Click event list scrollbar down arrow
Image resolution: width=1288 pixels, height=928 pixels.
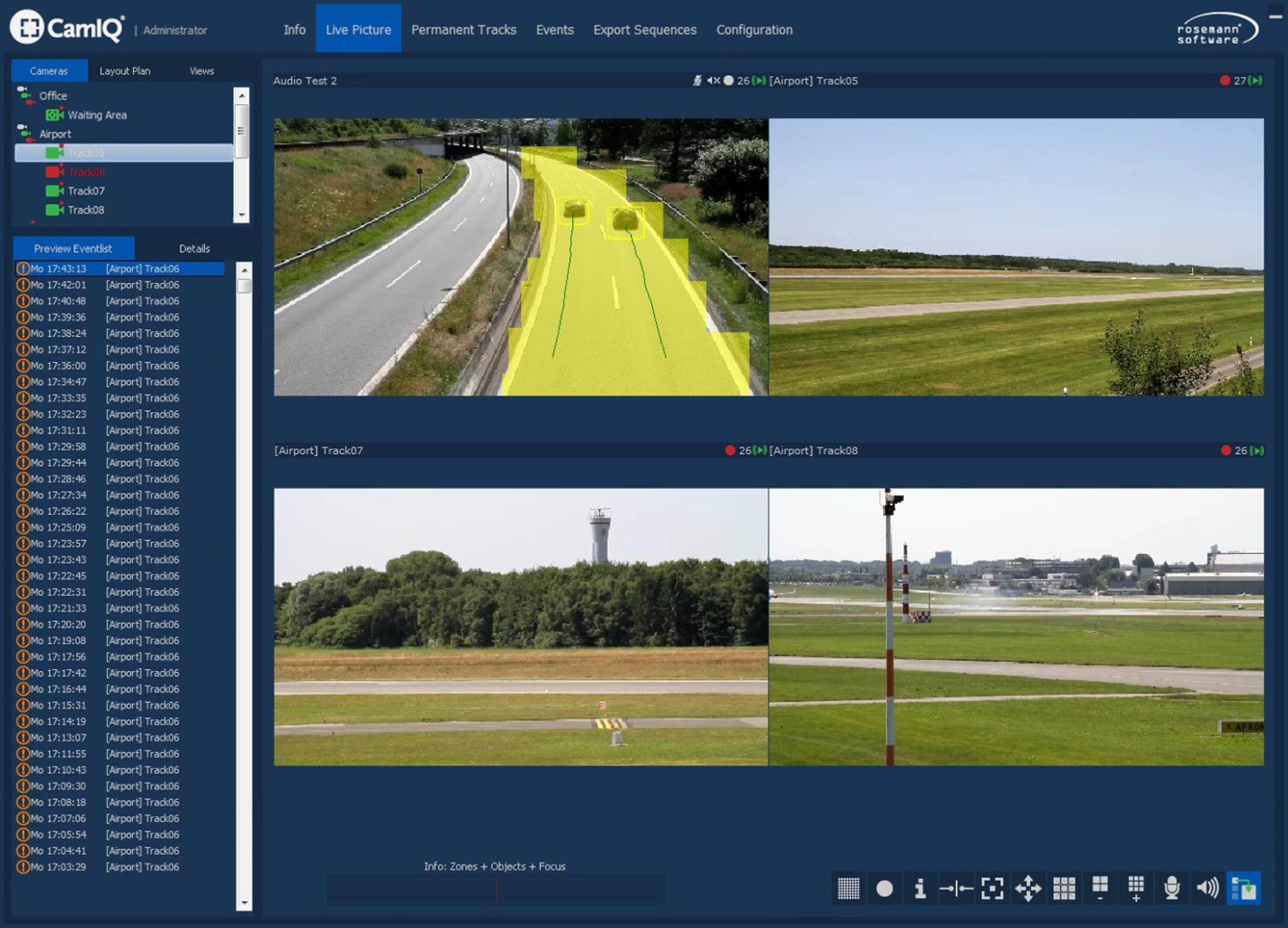coord(244,903)
